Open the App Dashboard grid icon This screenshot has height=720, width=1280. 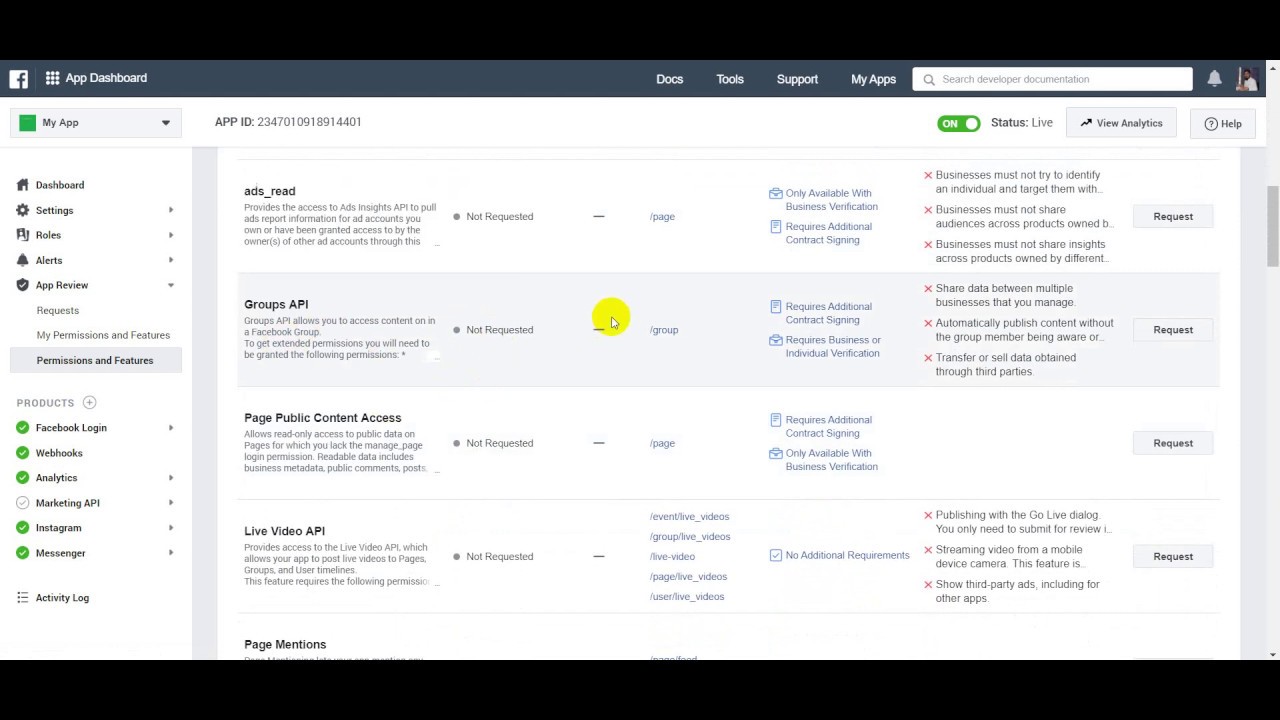[x=52, y=78]
